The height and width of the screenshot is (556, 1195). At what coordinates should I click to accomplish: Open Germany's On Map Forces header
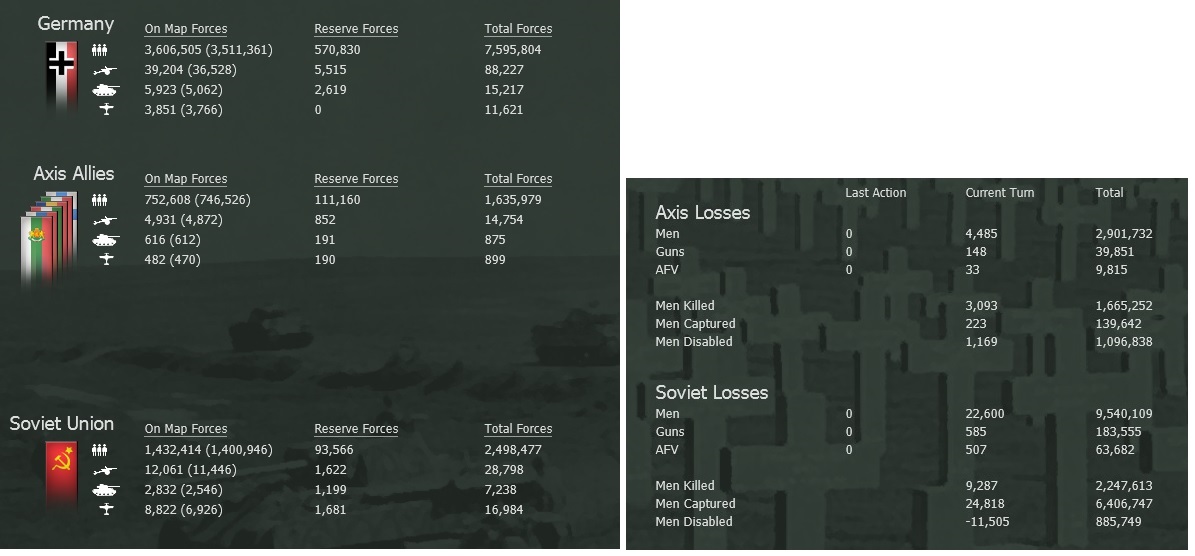coord(185,29)
